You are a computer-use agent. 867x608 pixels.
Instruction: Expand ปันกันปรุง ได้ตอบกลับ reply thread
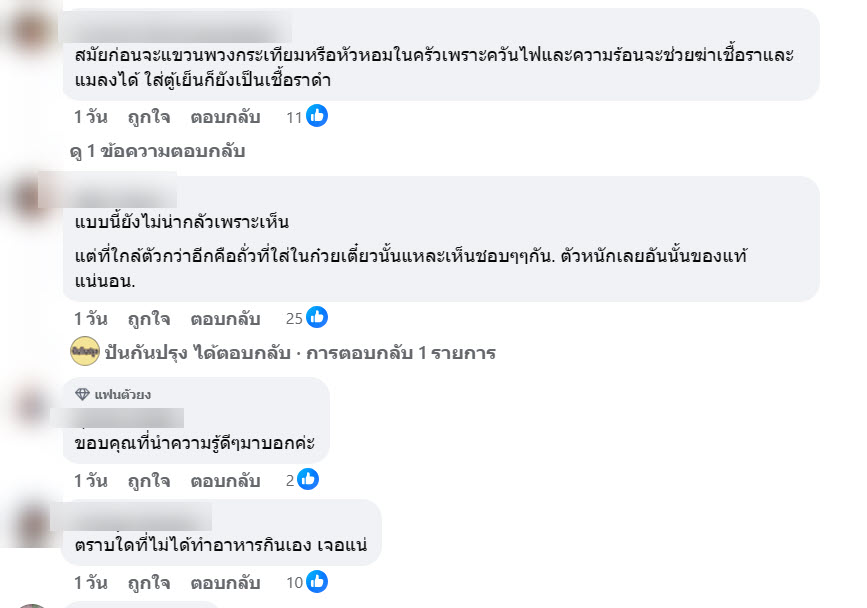[x=300, y=353]
